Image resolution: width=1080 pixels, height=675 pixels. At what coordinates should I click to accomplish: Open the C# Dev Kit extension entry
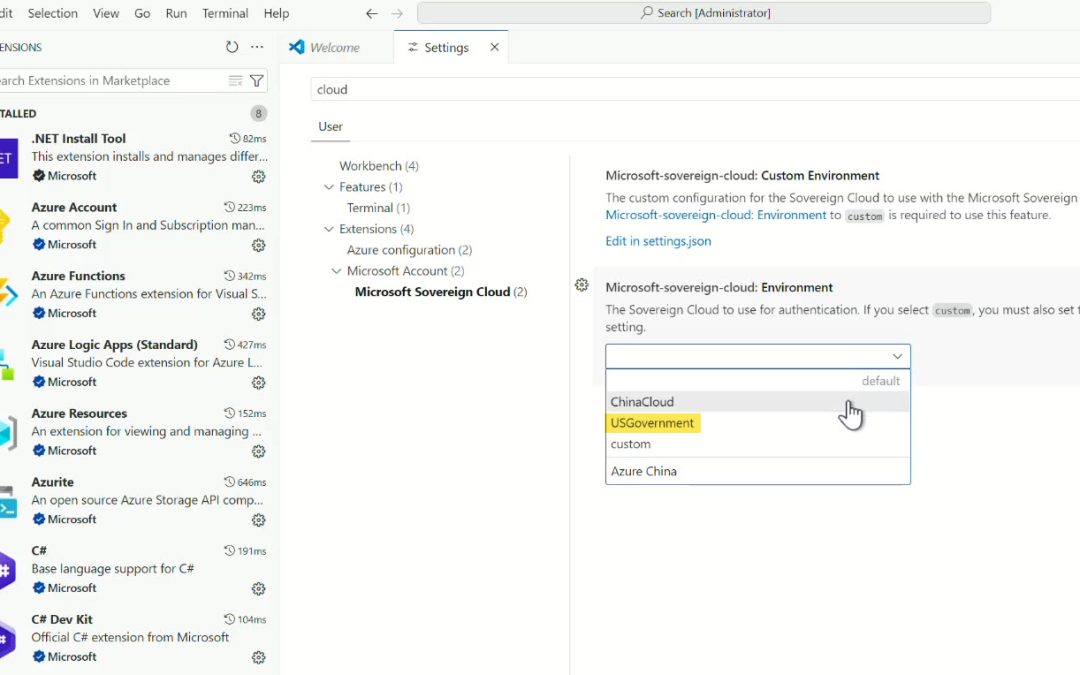click(134, 638)
